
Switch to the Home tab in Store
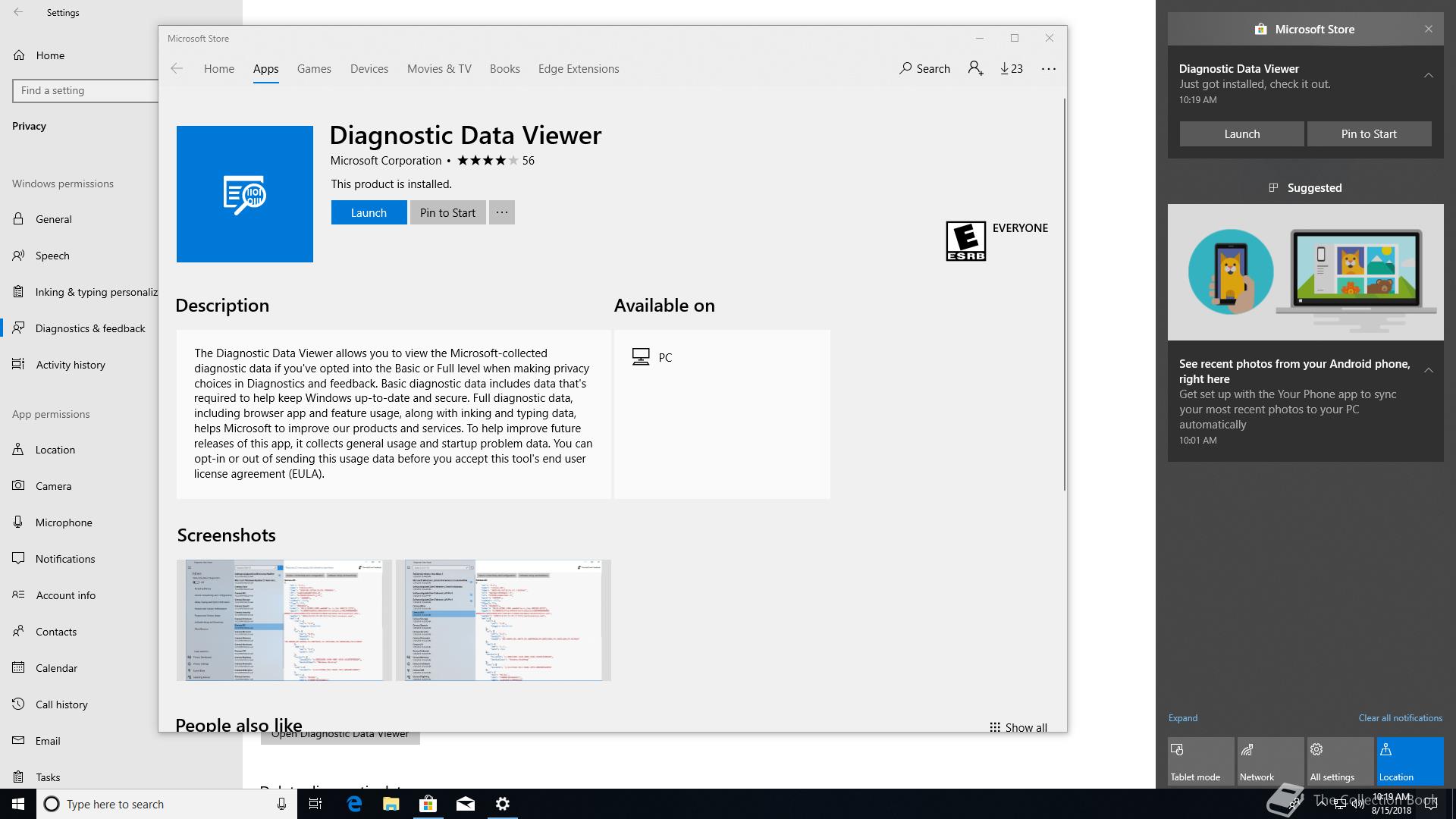[x=219, y=68]
